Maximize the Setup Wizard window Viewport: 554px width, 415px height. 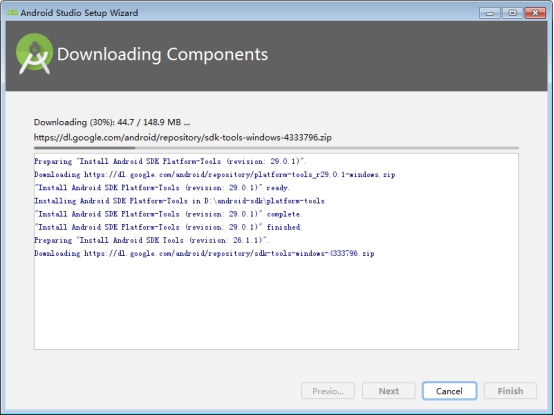[x=512, y=13]
